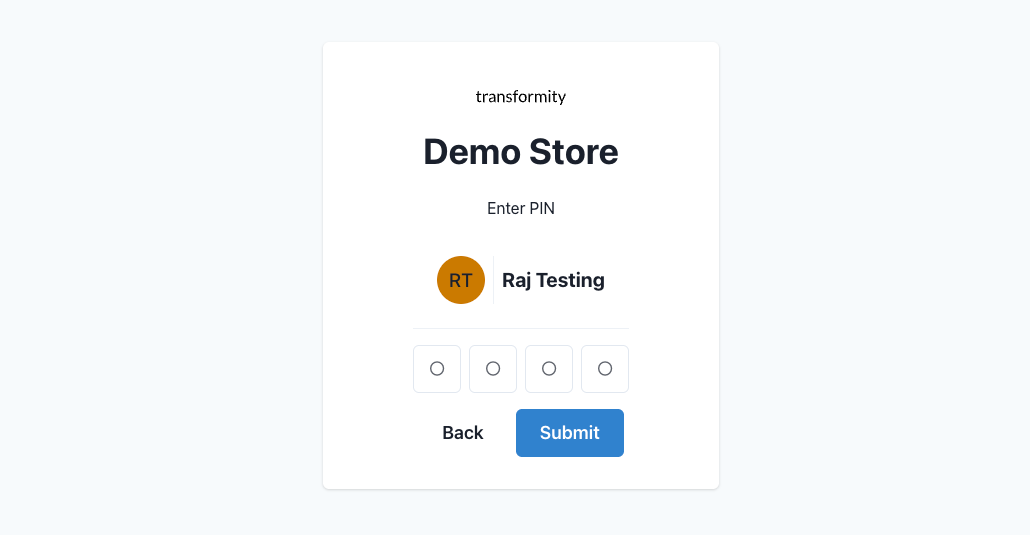Click the vertical separator beside the avatar

[x=493, y=280]
